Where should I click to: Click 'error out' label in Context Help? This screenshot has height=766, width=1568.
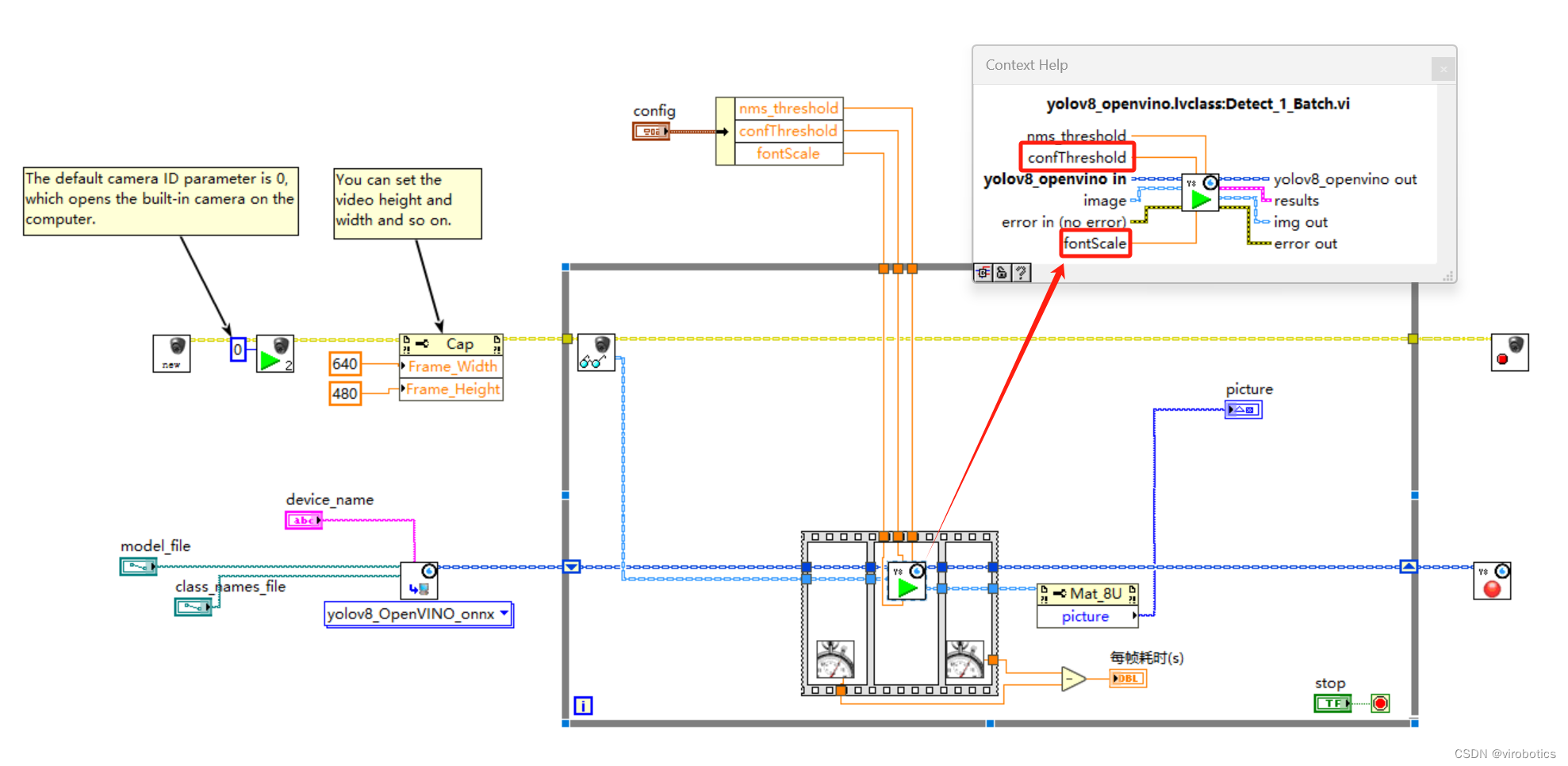(x=1305, y=244)
